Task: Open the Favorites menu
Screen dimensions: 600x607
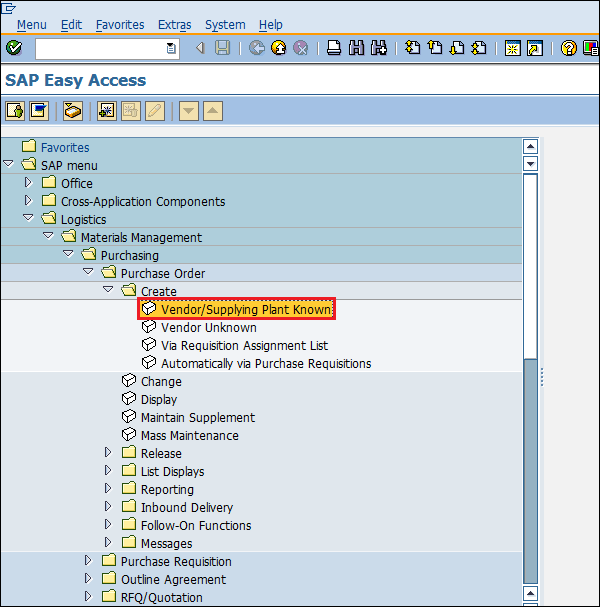Action: [x=120, y=25]
